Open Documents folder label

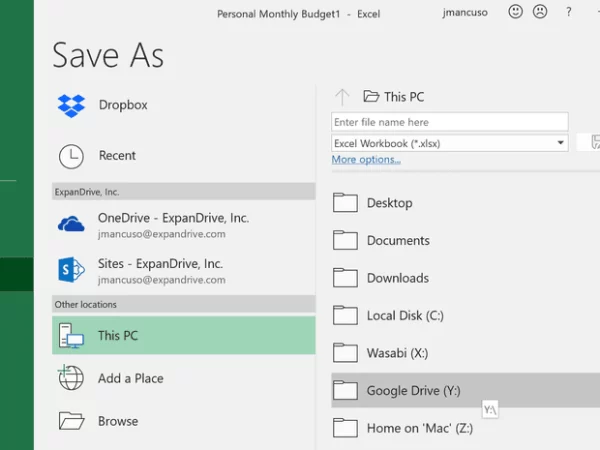tap(398, 240)
